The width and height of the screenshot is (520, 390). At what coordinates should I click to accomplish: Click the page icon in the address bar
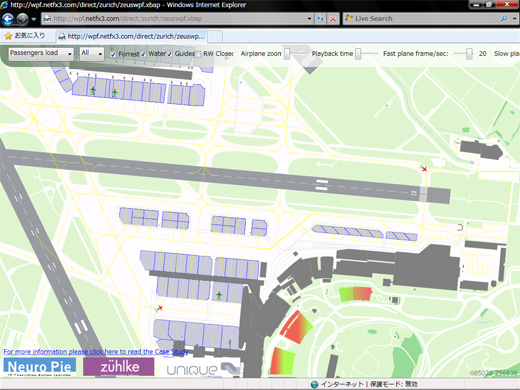tap(47, 19)
